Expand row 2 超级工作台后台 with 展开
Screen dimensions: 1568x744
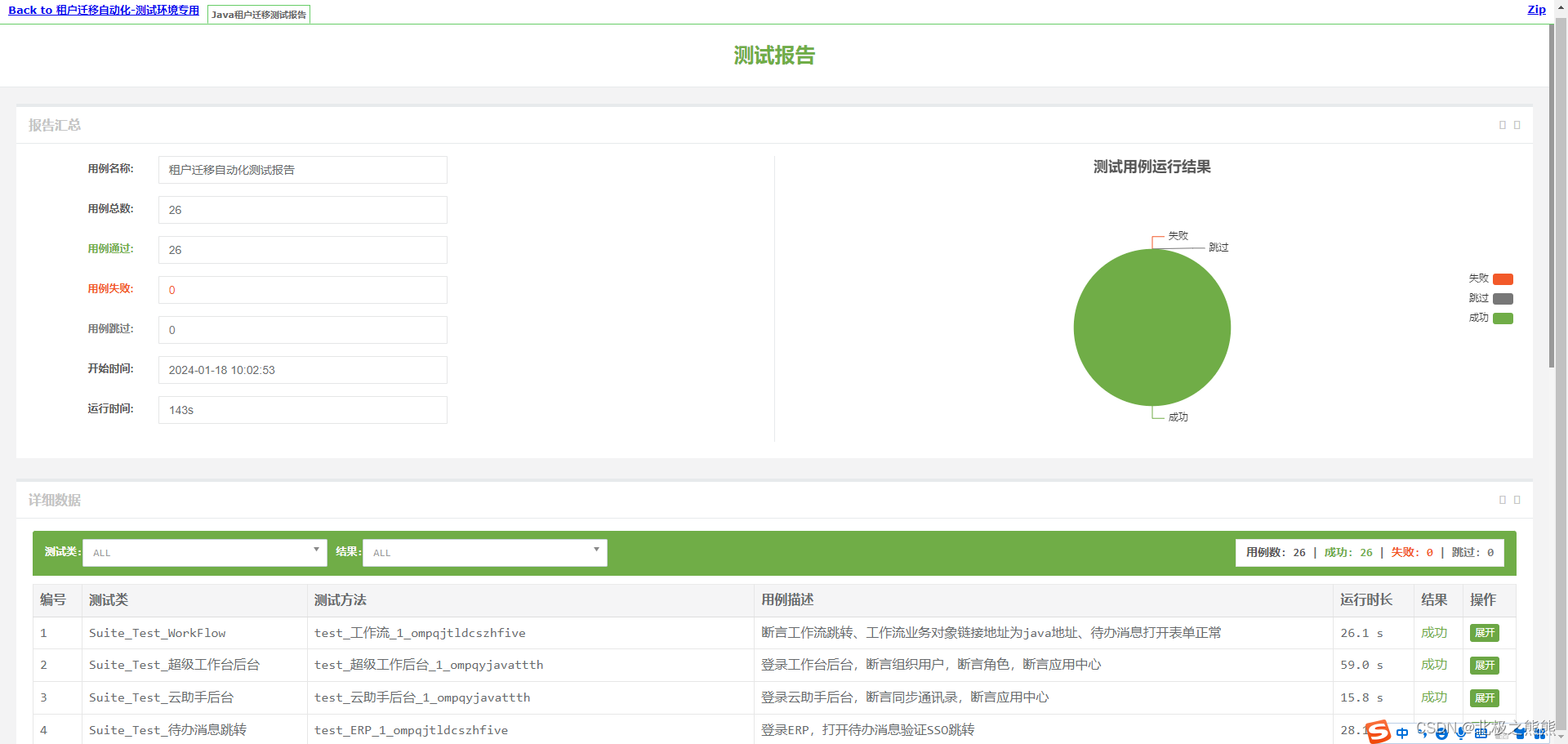pos(1485,666)
